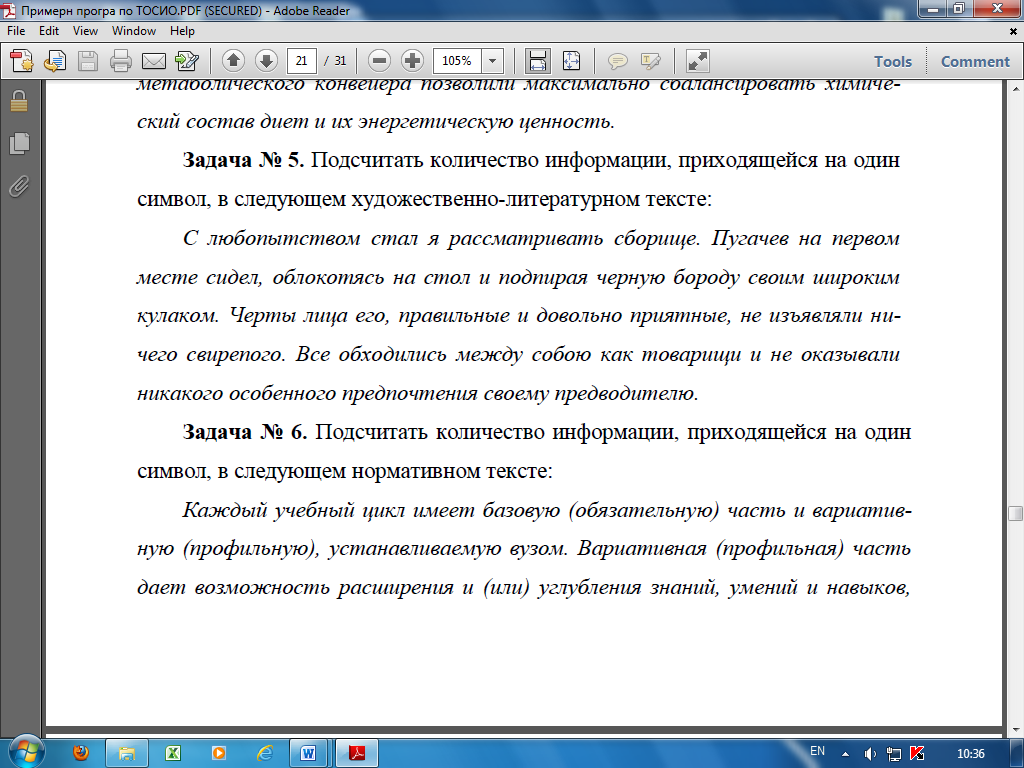
Task: Click Adobe Reader taskbar button
Action: pyautogui.click(x=357, y=753)
